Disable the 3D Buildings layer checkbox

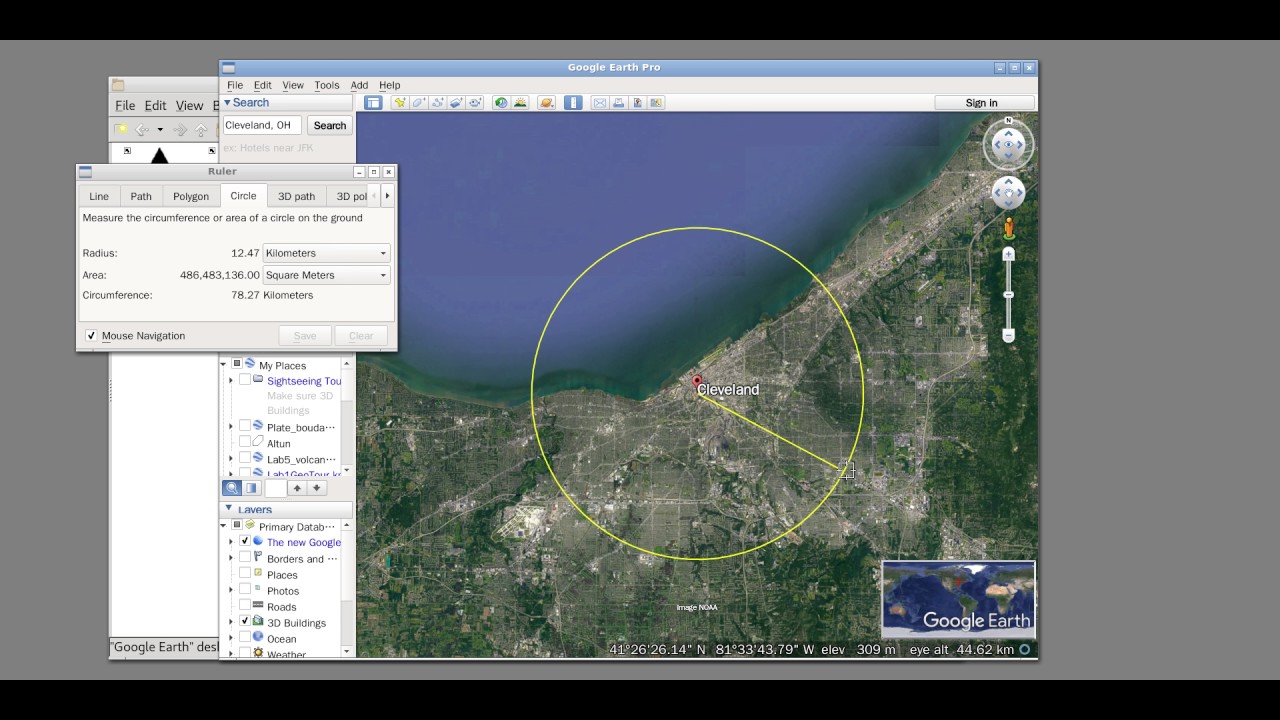click(x=245, y=621)
